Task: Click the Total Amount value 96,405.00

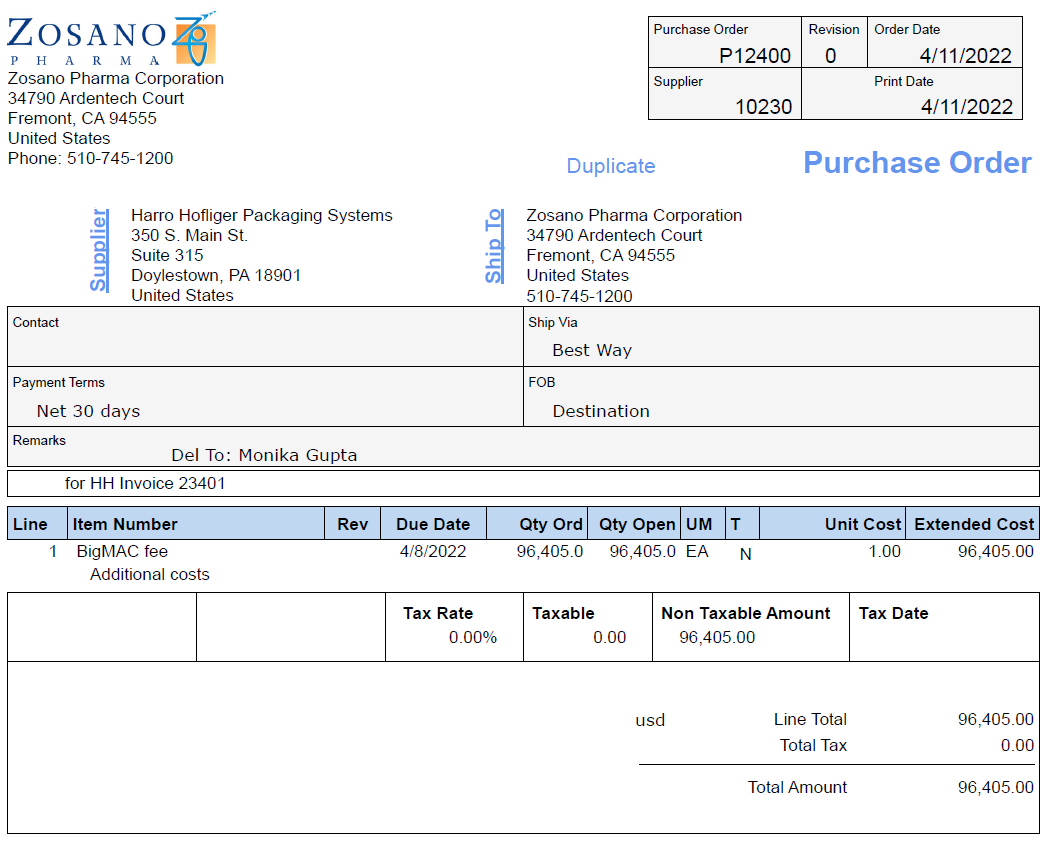Action: point(995,788)
